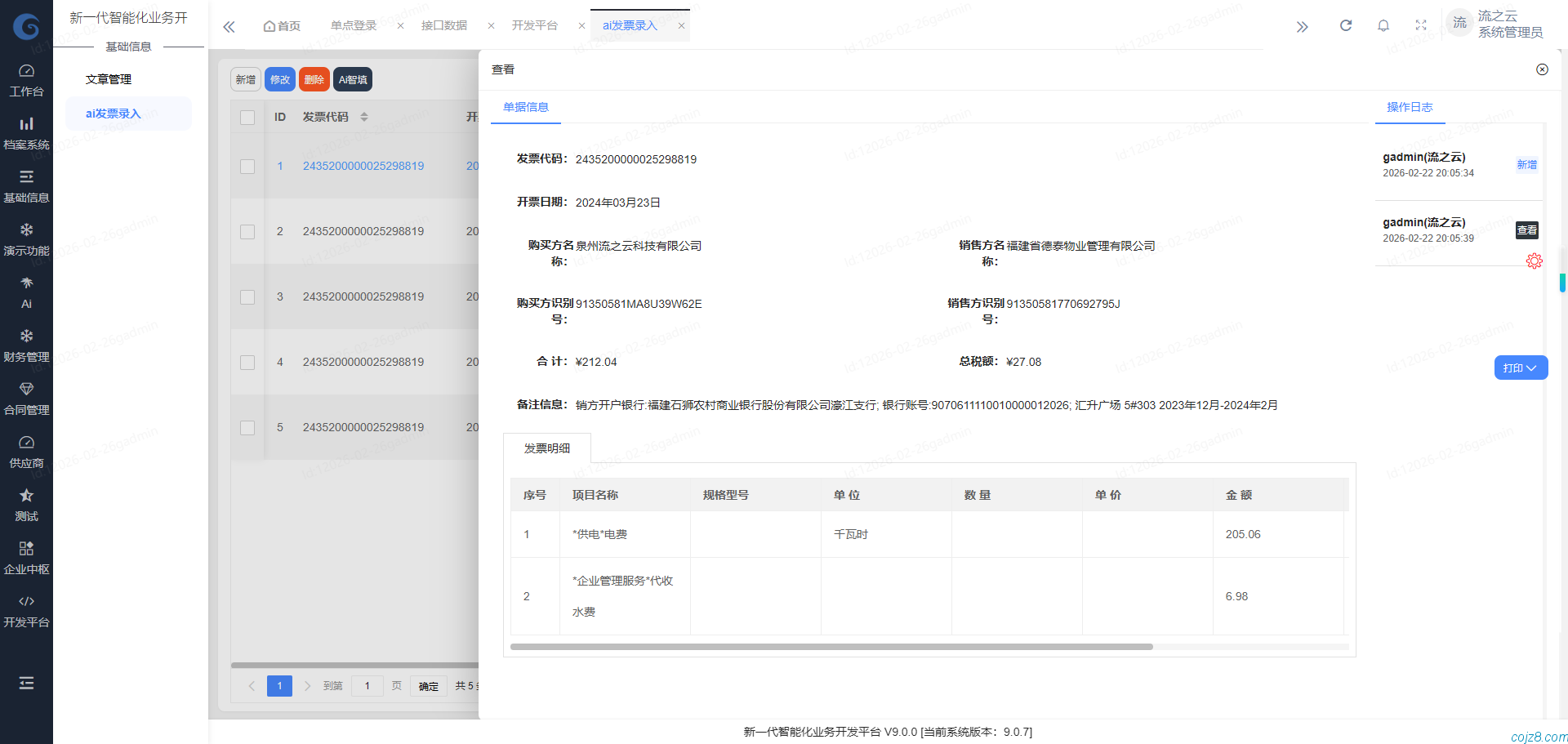This screenshot has width=1568, height=744.
Task: Check the checkbox for row ID 4
Action: coord(247,362)
